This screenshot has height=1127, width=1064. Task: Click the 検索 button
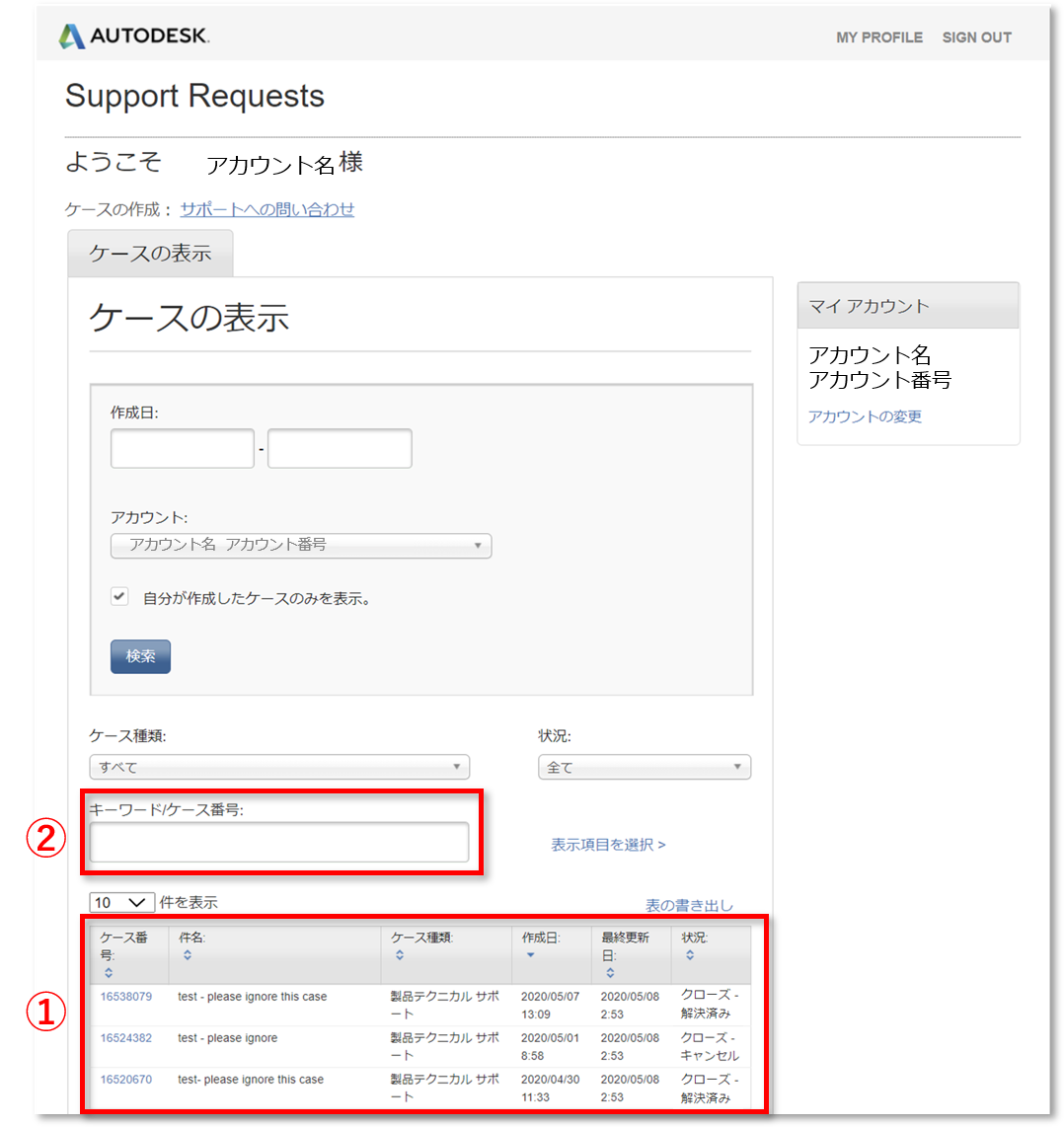tap(141, 656)
